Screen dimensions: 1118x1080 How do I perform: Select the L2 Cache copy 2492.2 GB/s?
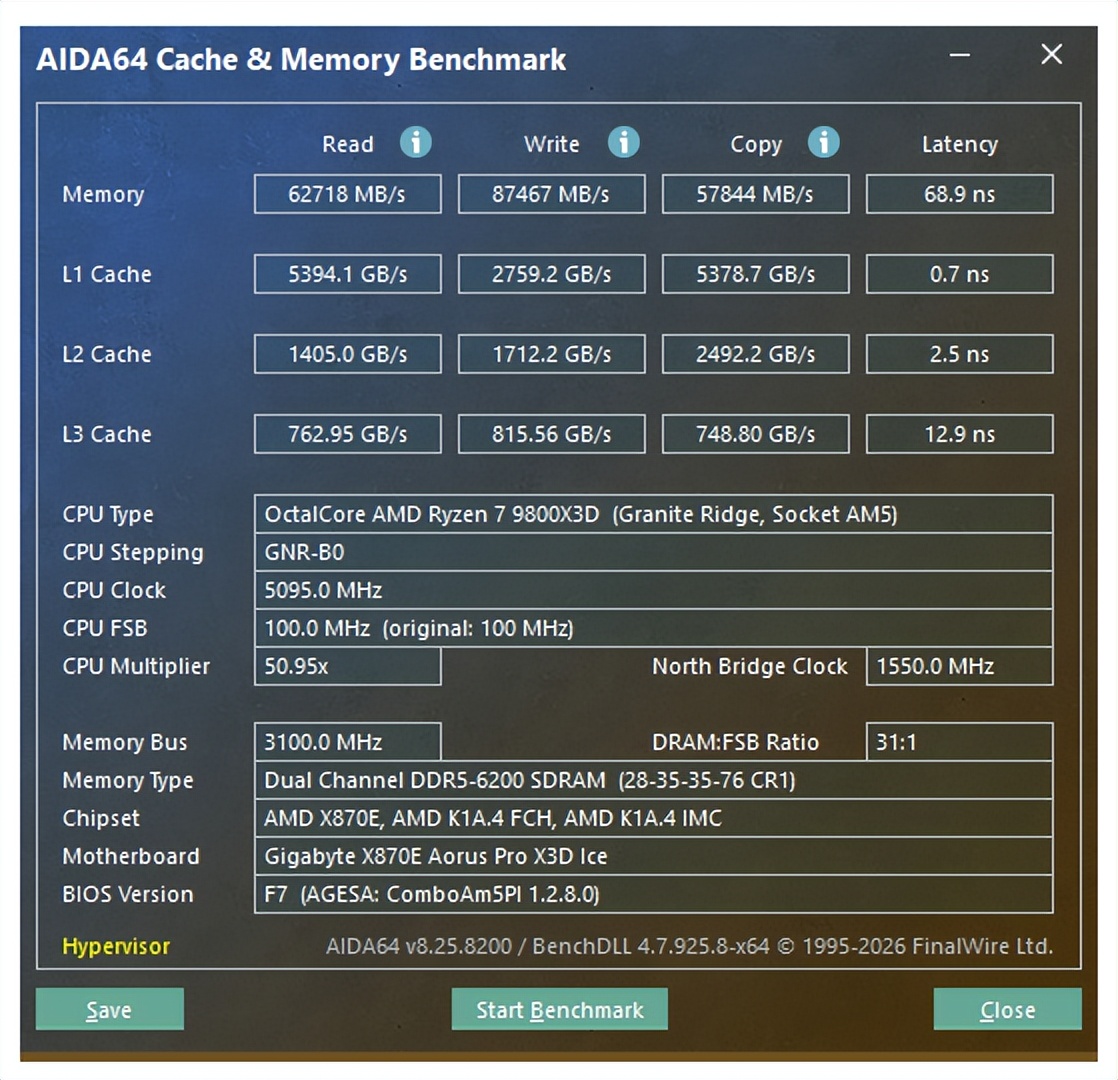[x=755, y=354]
